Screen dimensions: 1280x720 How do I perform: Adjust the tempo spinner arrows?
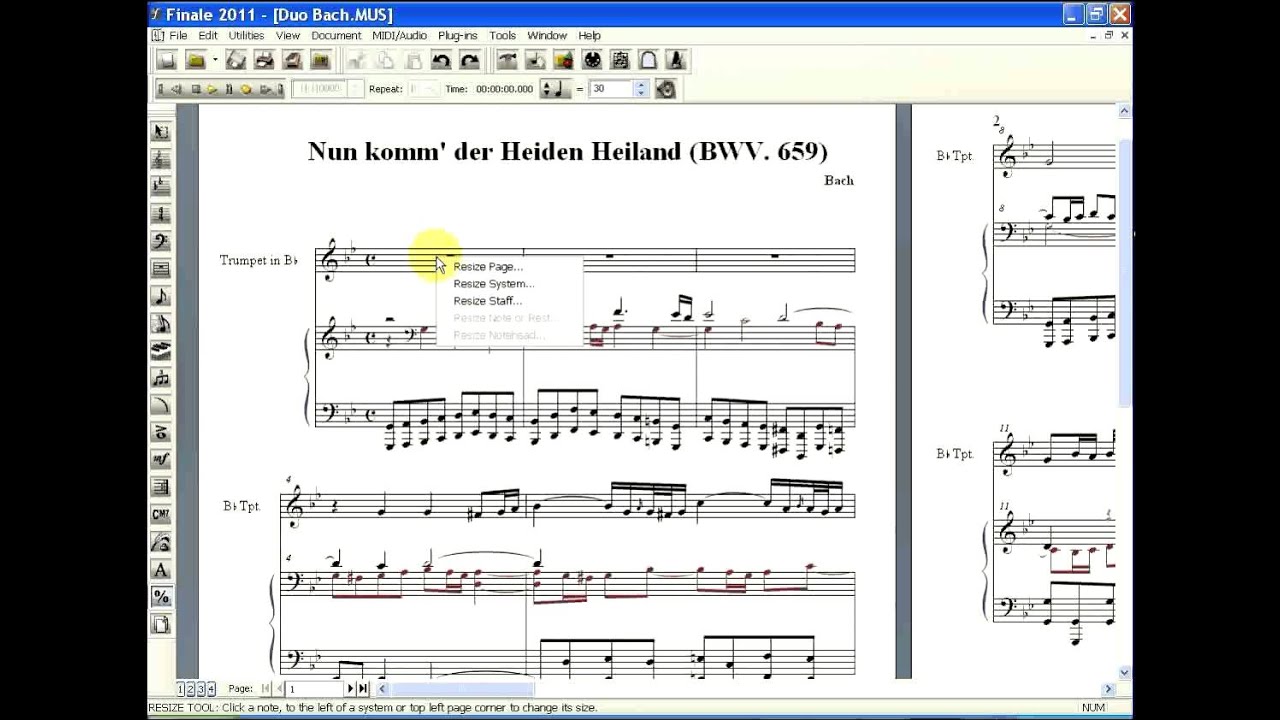[x=641, y=89]
